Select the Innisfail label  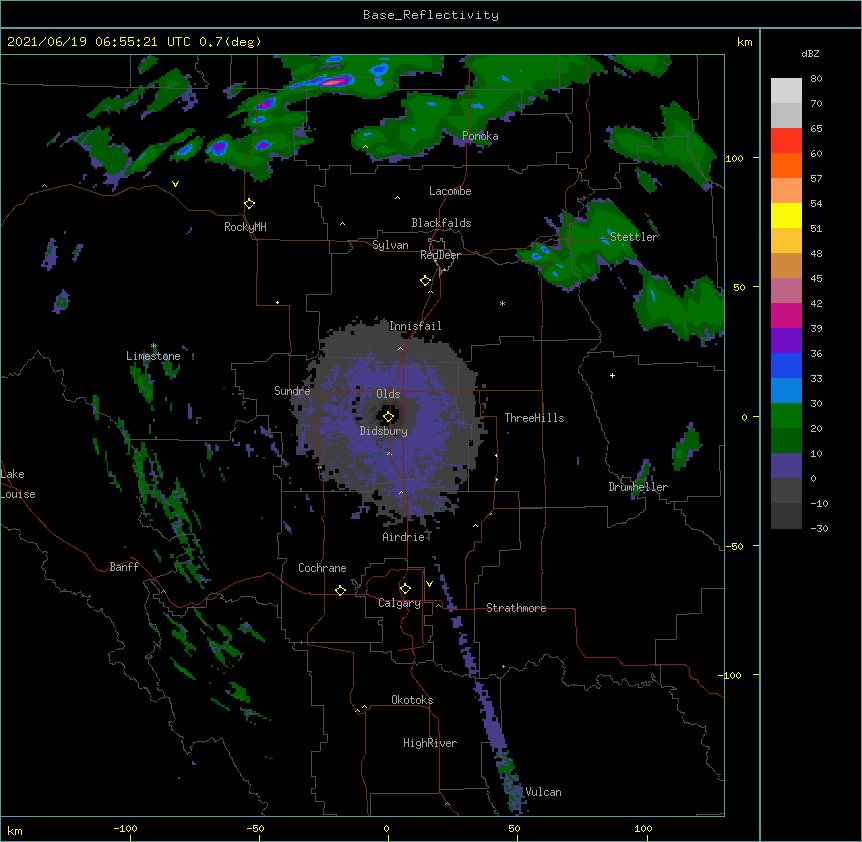pos(415,326)
